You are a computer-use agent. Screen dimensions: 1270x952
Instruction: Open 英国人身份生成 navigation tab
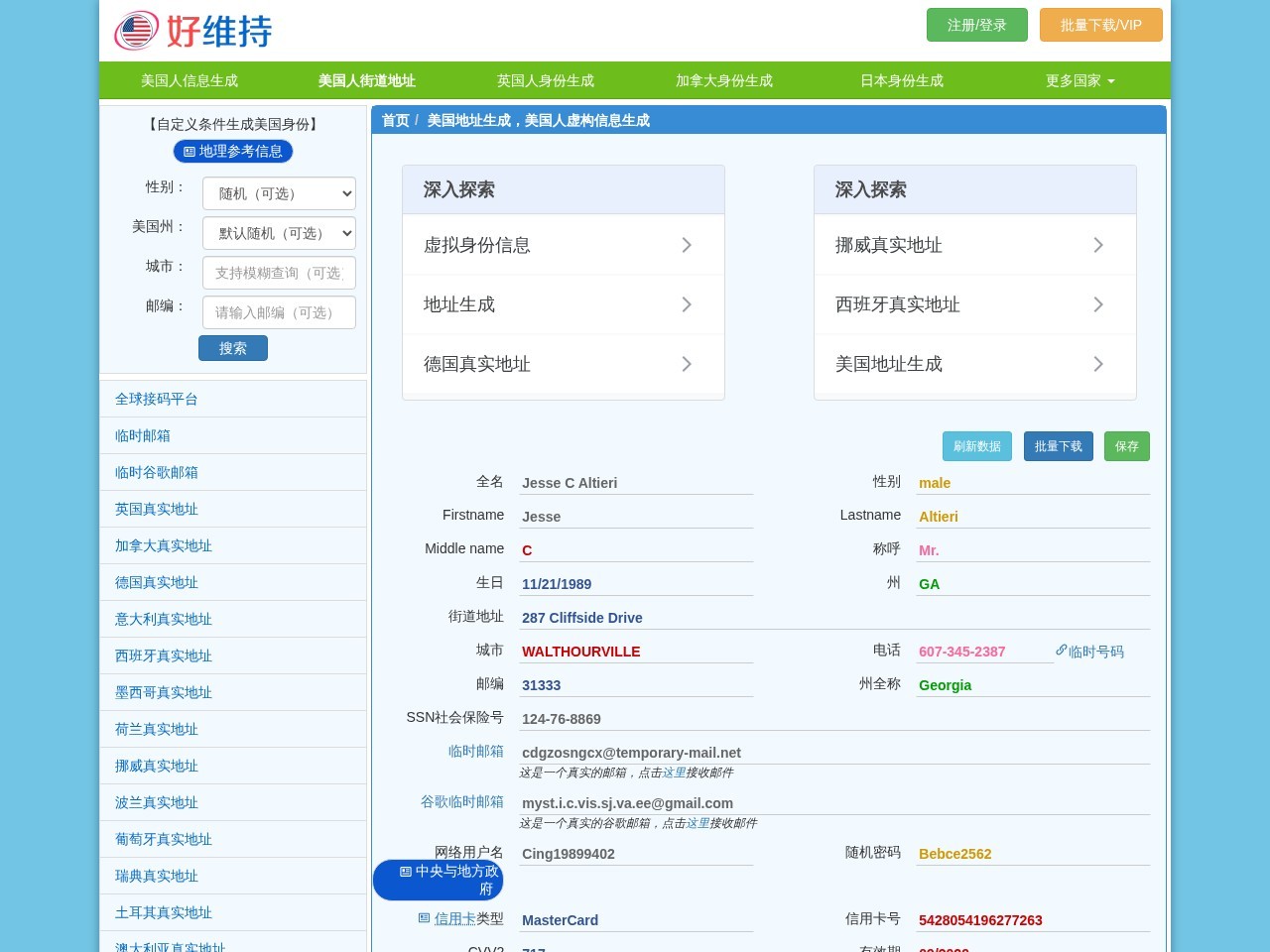point(546,80)
